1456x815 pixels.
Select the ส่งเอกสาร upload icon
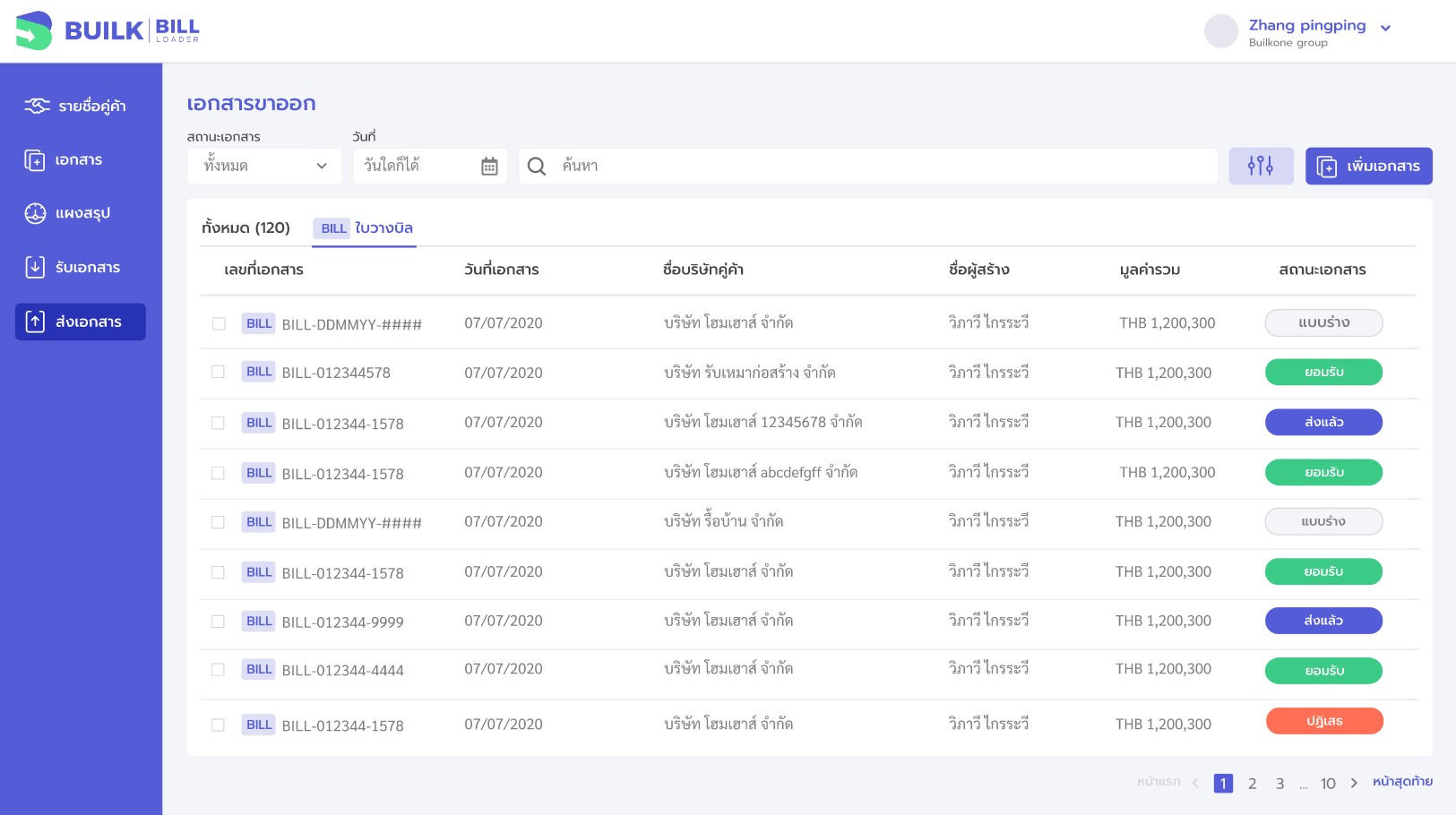pyautogui.click(x=35, y=322)
